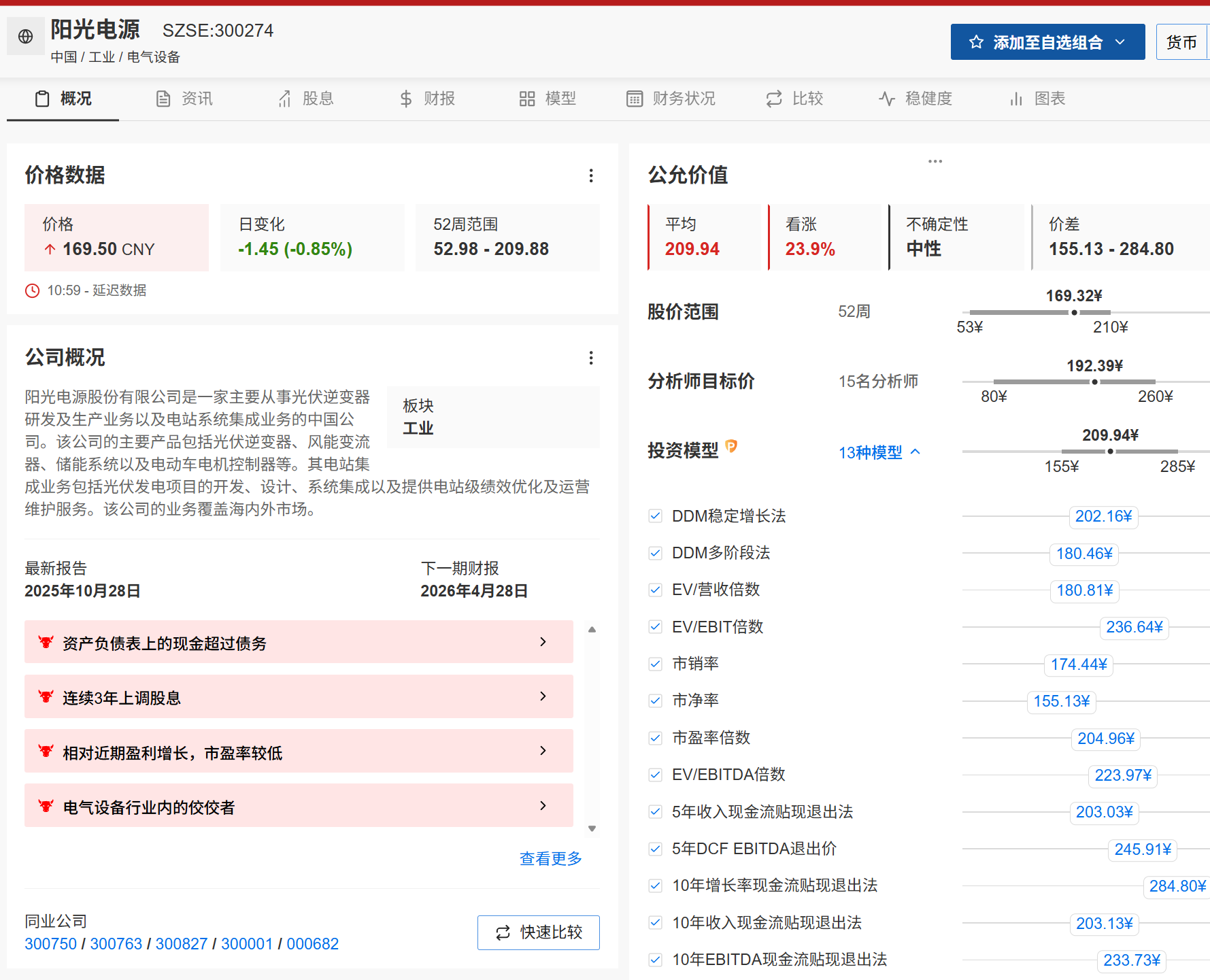Open the 价格数据 three-dot options menu
Viewport: 1210px width, 980px height.
coord(591,176)
